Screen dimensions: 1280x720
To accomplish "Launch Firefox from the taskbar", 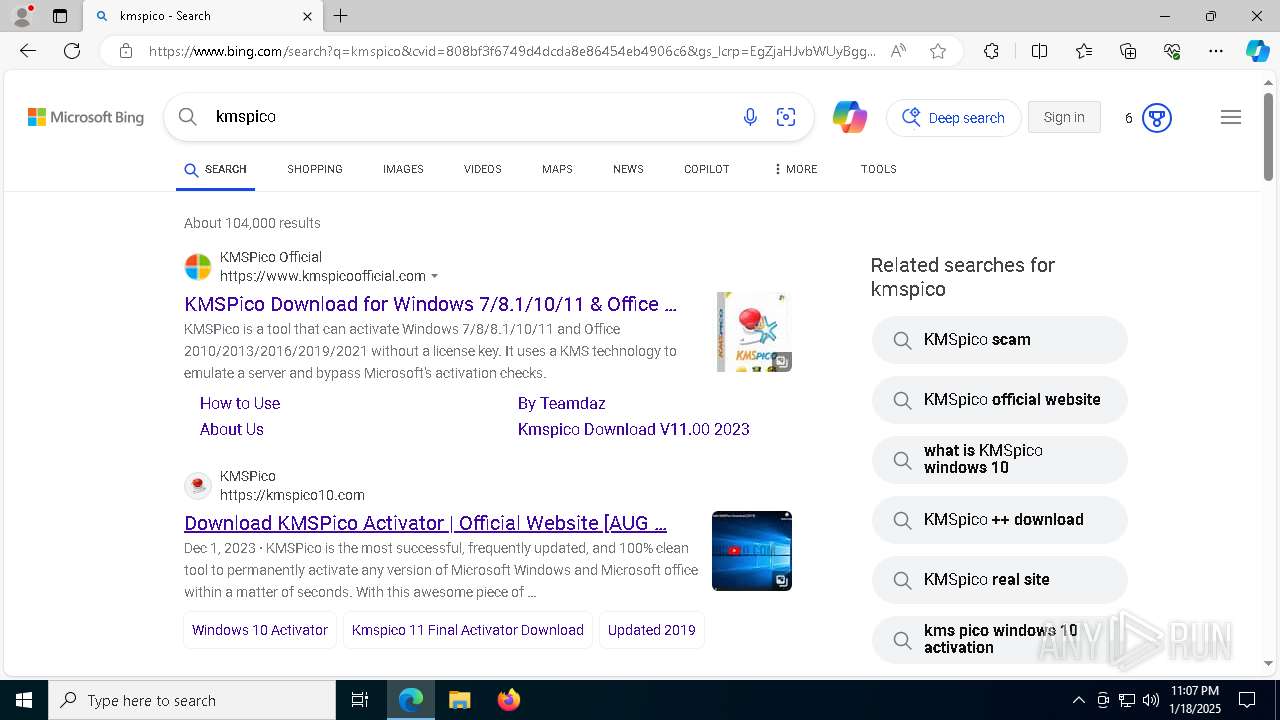I will [x=508, y=700].
